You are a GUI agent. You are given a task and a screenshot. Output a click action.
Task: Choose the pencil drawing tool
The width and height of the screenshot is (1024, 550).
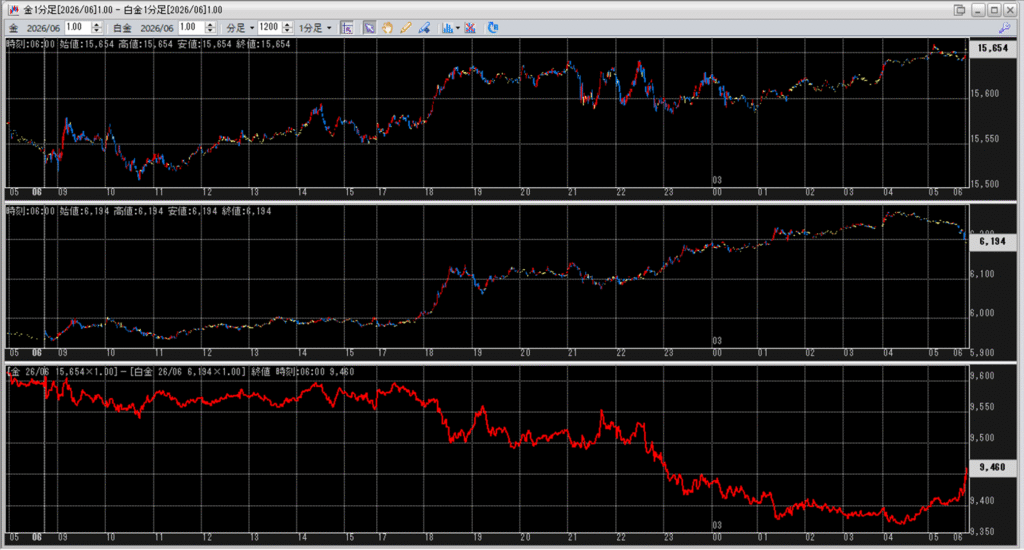pos(406,28)
